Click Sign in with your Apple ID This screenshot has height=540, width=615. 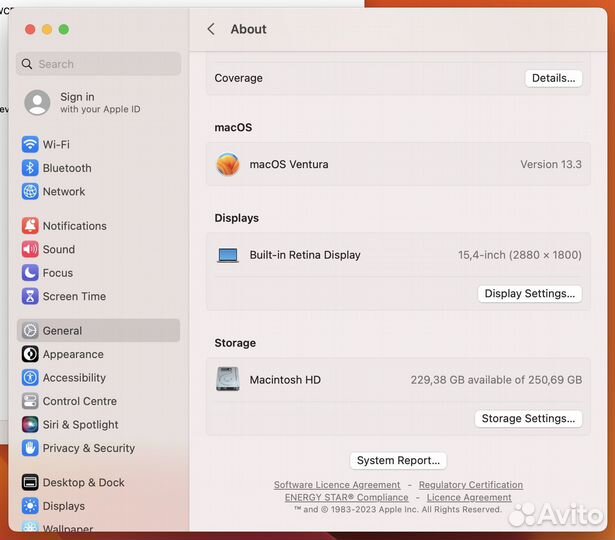point(100,102)
